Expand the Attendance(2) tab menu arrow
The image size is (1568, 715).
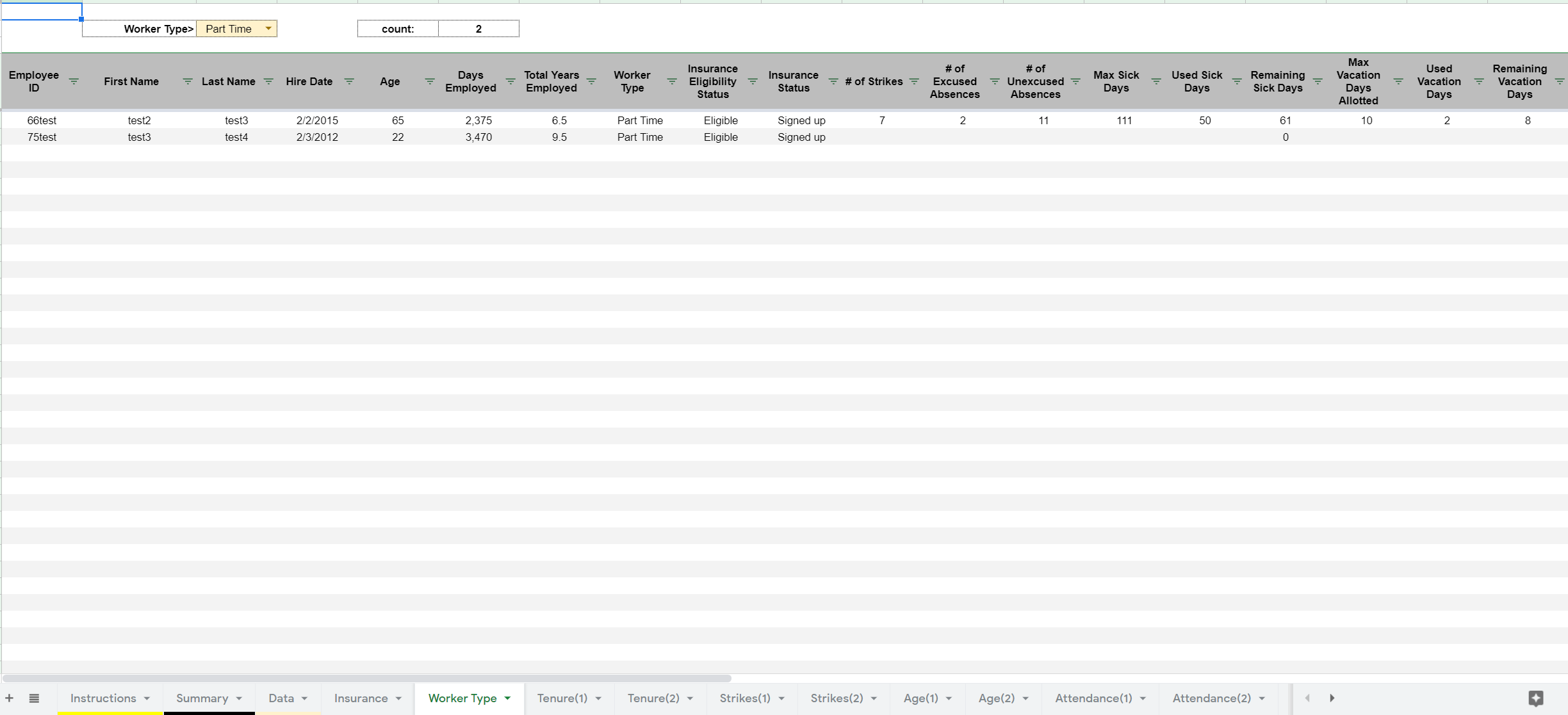1262,698
